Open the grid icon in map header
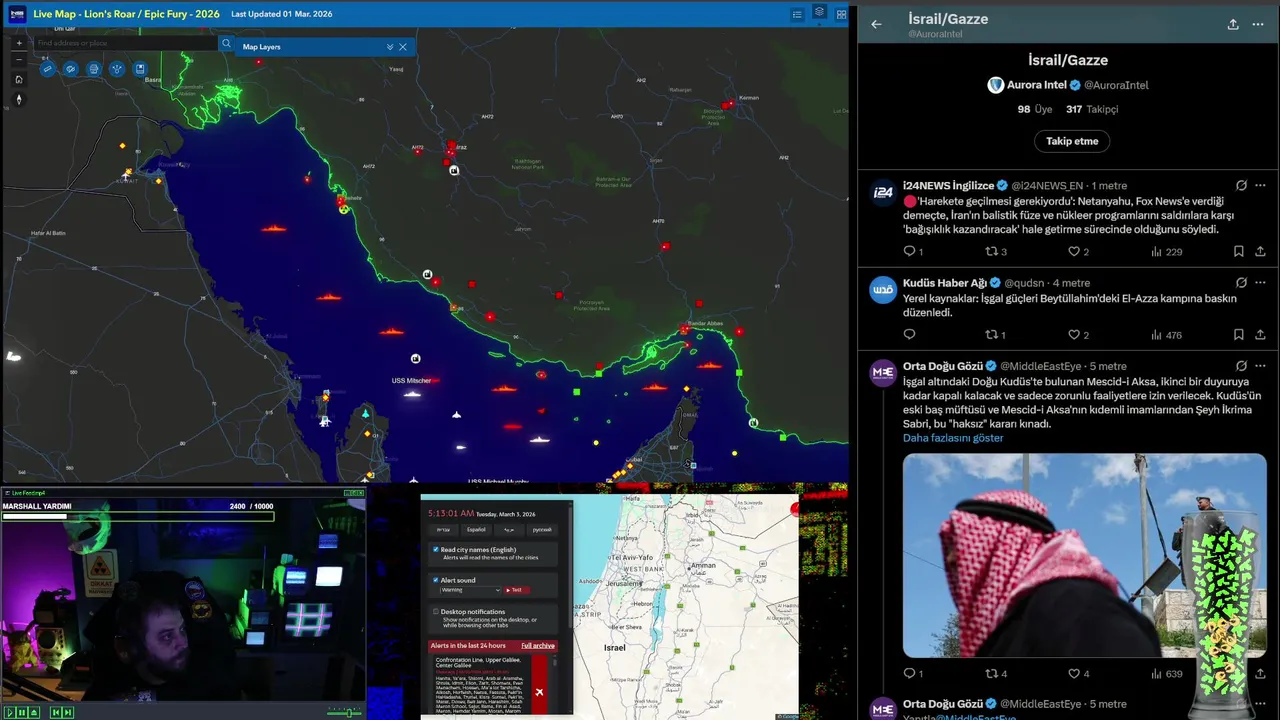This screenshot has height=720, width=1280. (841, 14)
